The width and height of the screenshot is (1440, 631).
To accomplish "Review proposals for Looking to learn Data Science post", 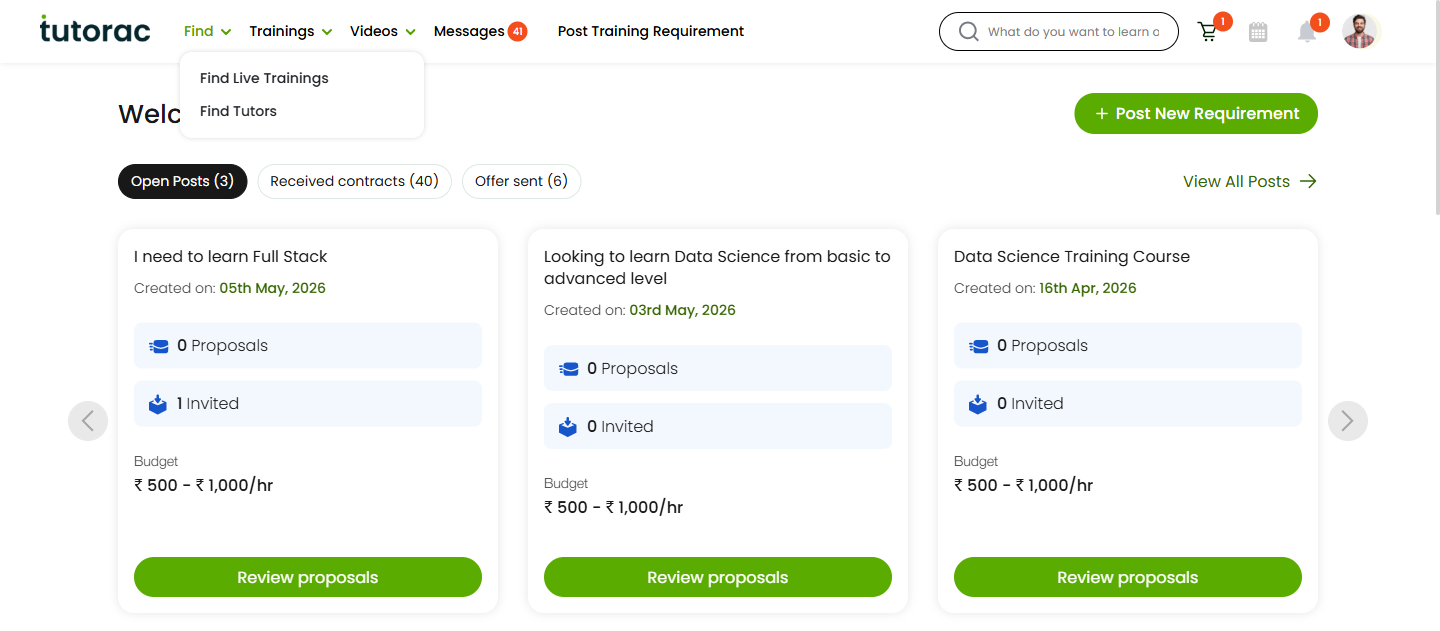I will coord(718,577).
